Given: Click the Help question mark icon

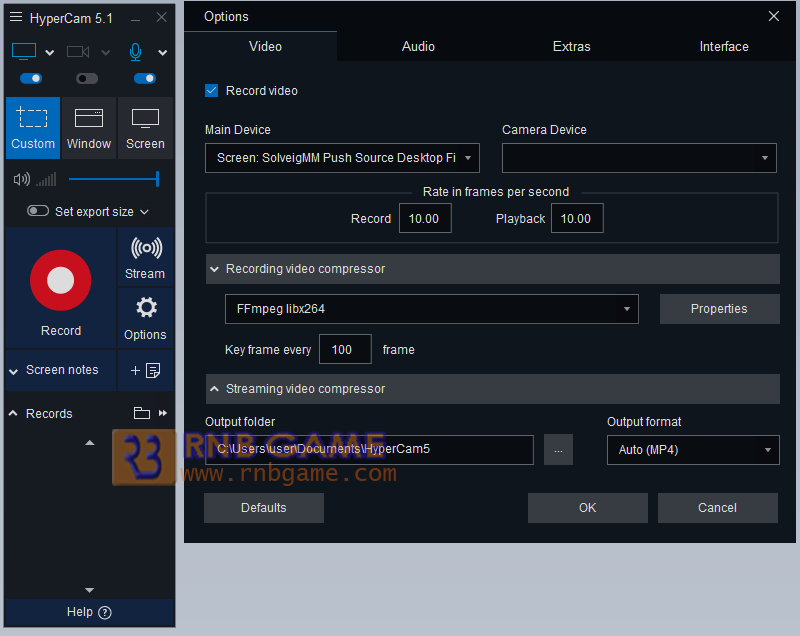Looking at the screenshot, I should (105, 613).
